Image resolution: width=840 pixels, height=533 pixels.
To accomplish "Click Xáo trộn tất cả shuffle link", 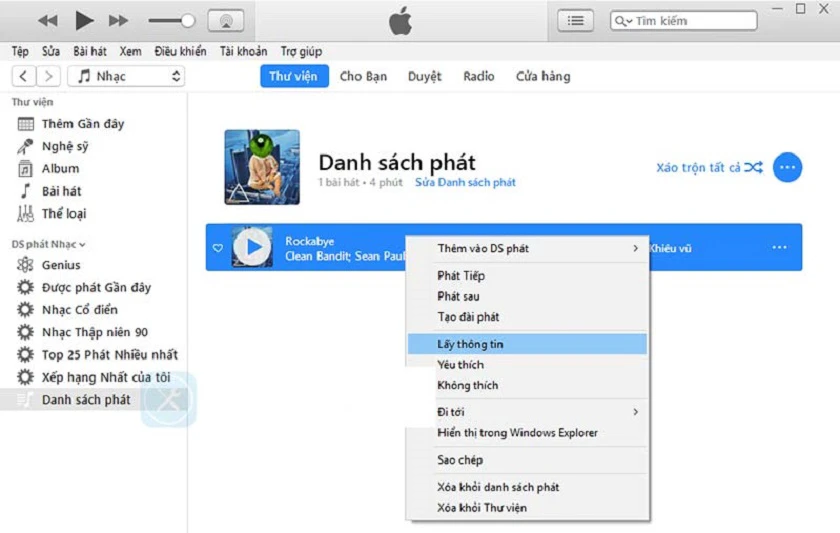I will click(x=709, y=168).
